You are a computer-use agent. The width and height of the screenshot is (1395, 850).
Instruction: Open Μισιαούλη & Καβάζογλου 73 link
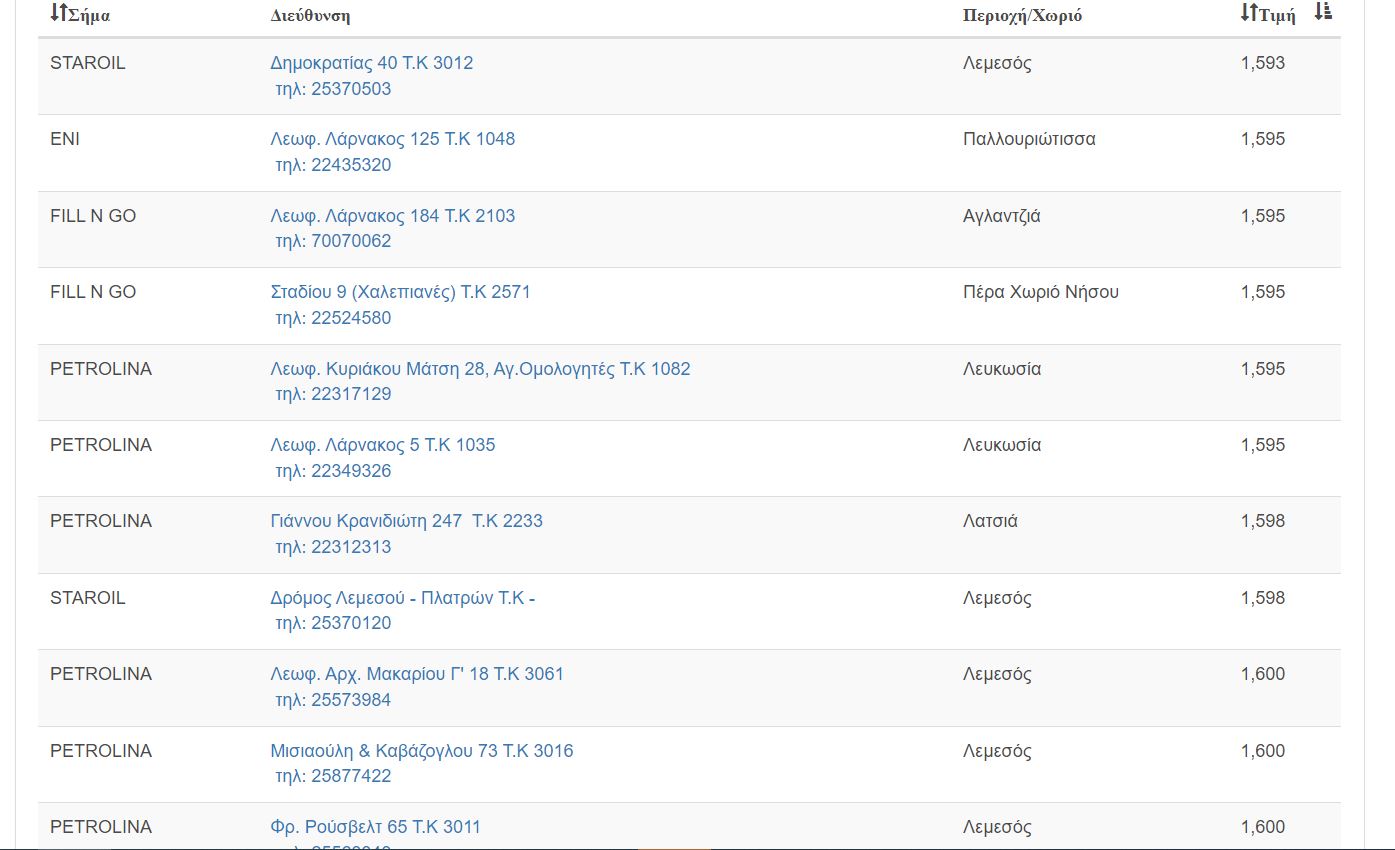pyautogui.click(x=422, y=751)
